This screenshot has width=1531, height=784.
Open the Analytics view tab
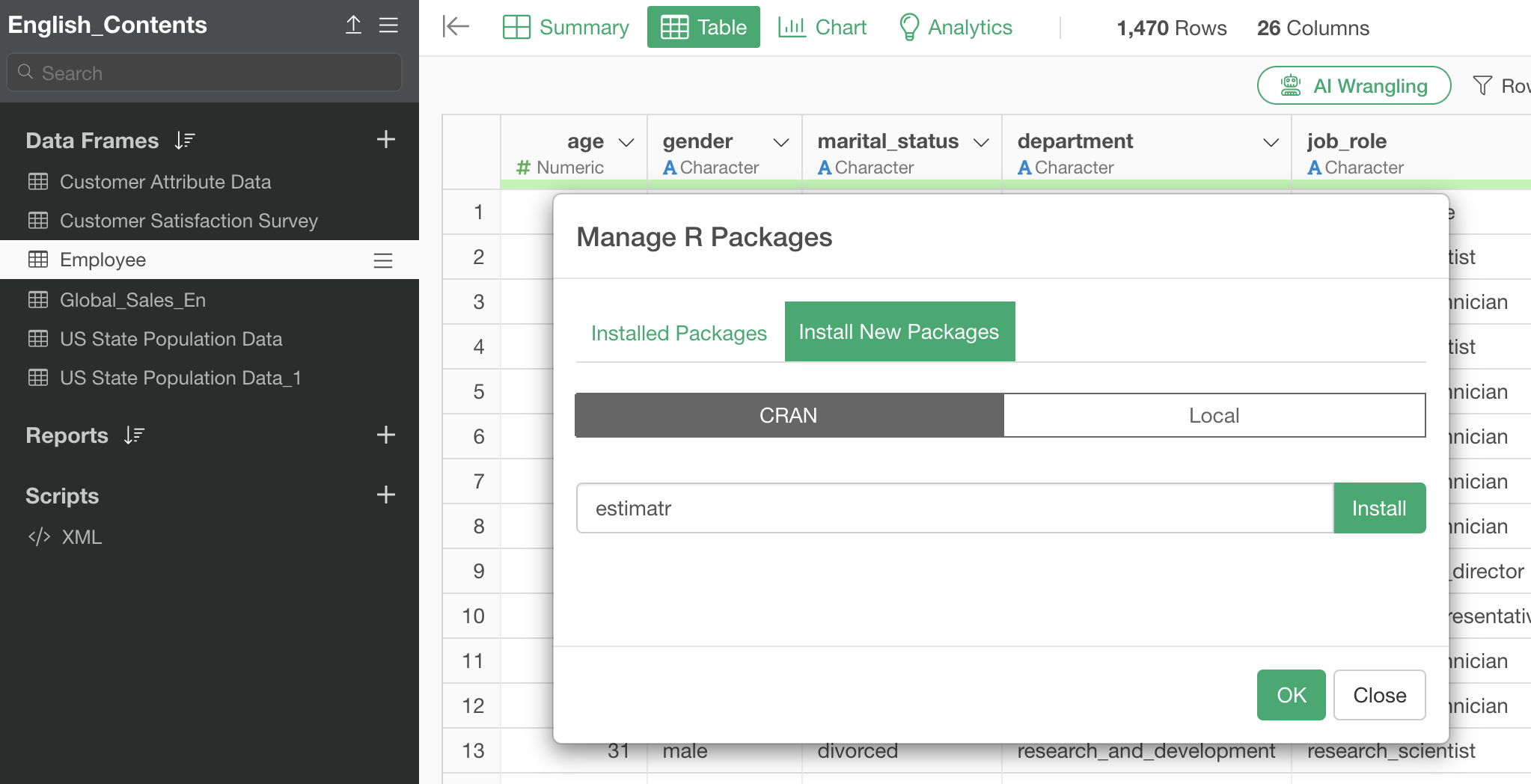[956, 28]
